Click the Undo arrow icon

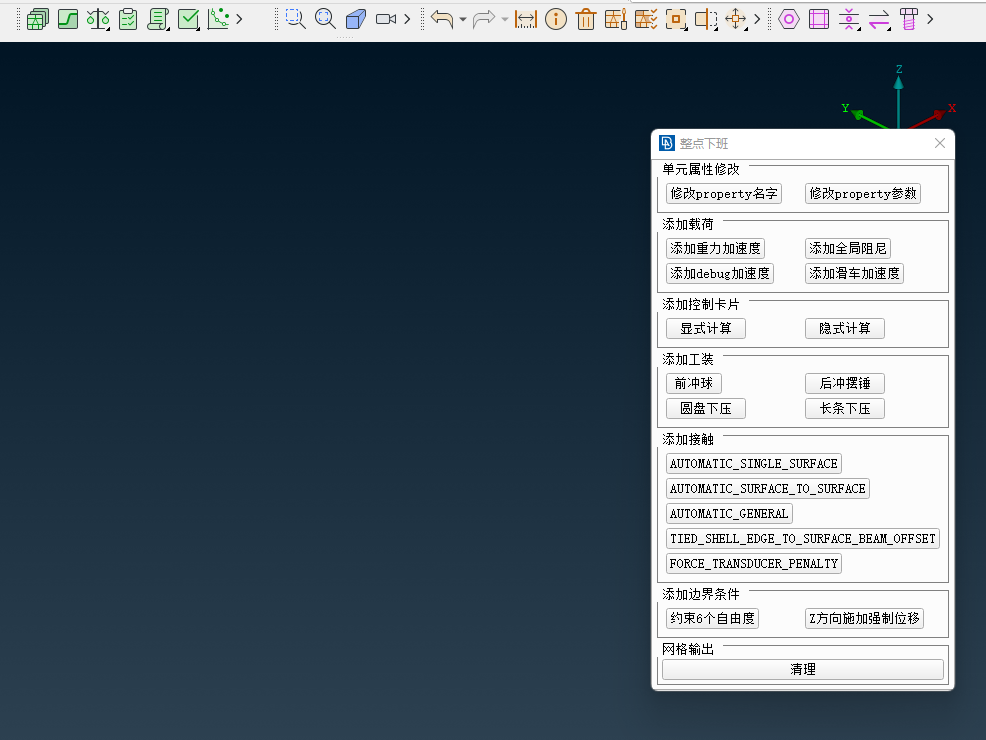coord(442,19)
